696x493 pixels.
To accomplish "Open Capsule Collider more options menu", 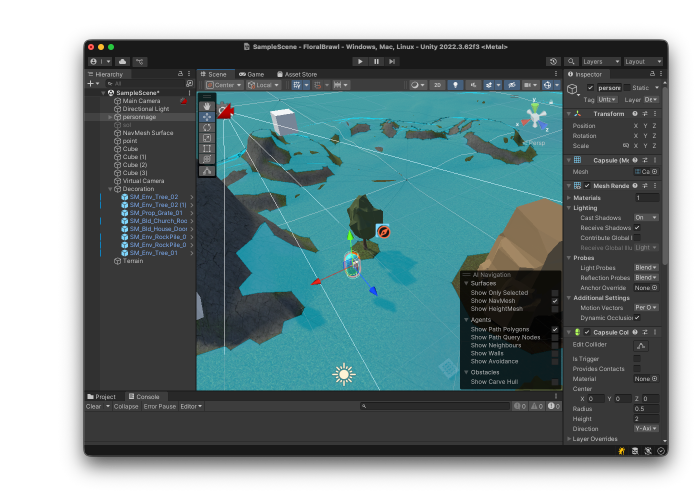I will coord(655,332).
